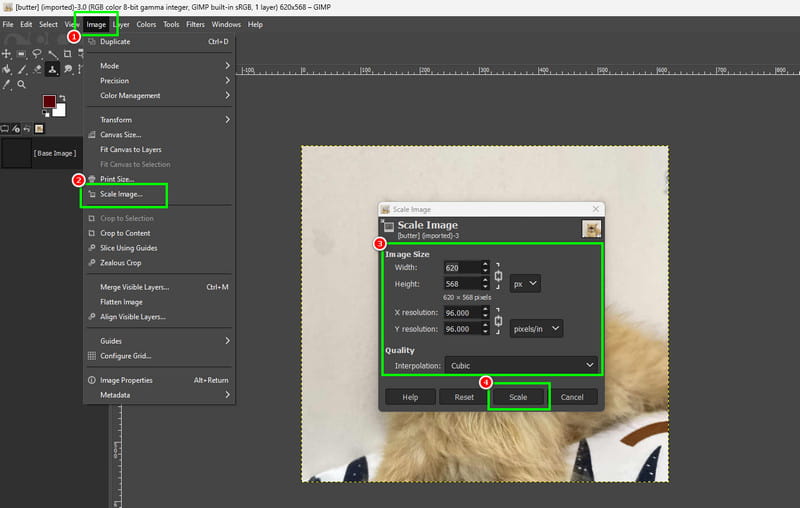
Task: Select the Move tool
Action: (6, 54)
